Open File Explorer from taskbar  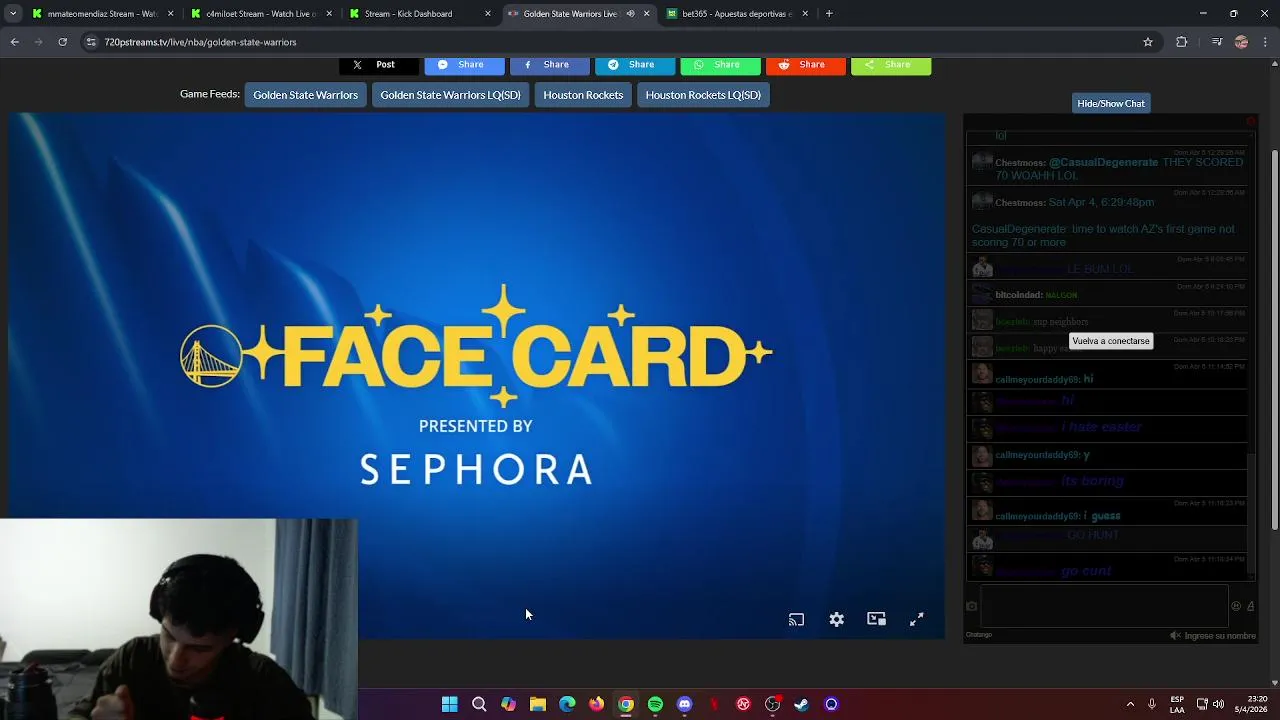[538, 704]
